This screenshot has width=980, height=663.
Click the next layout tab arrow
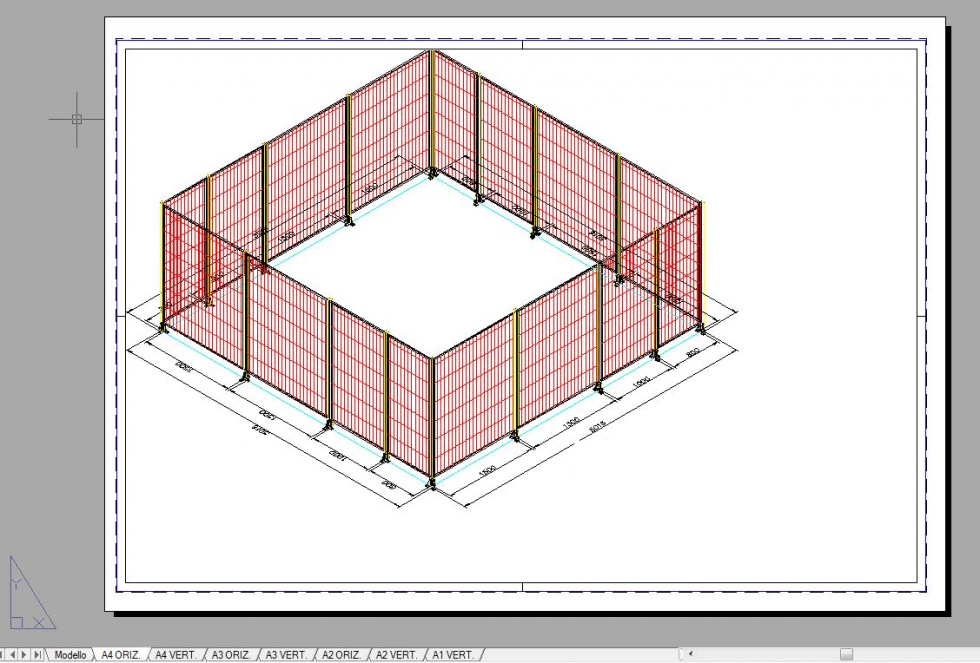(x=25, y=655)
